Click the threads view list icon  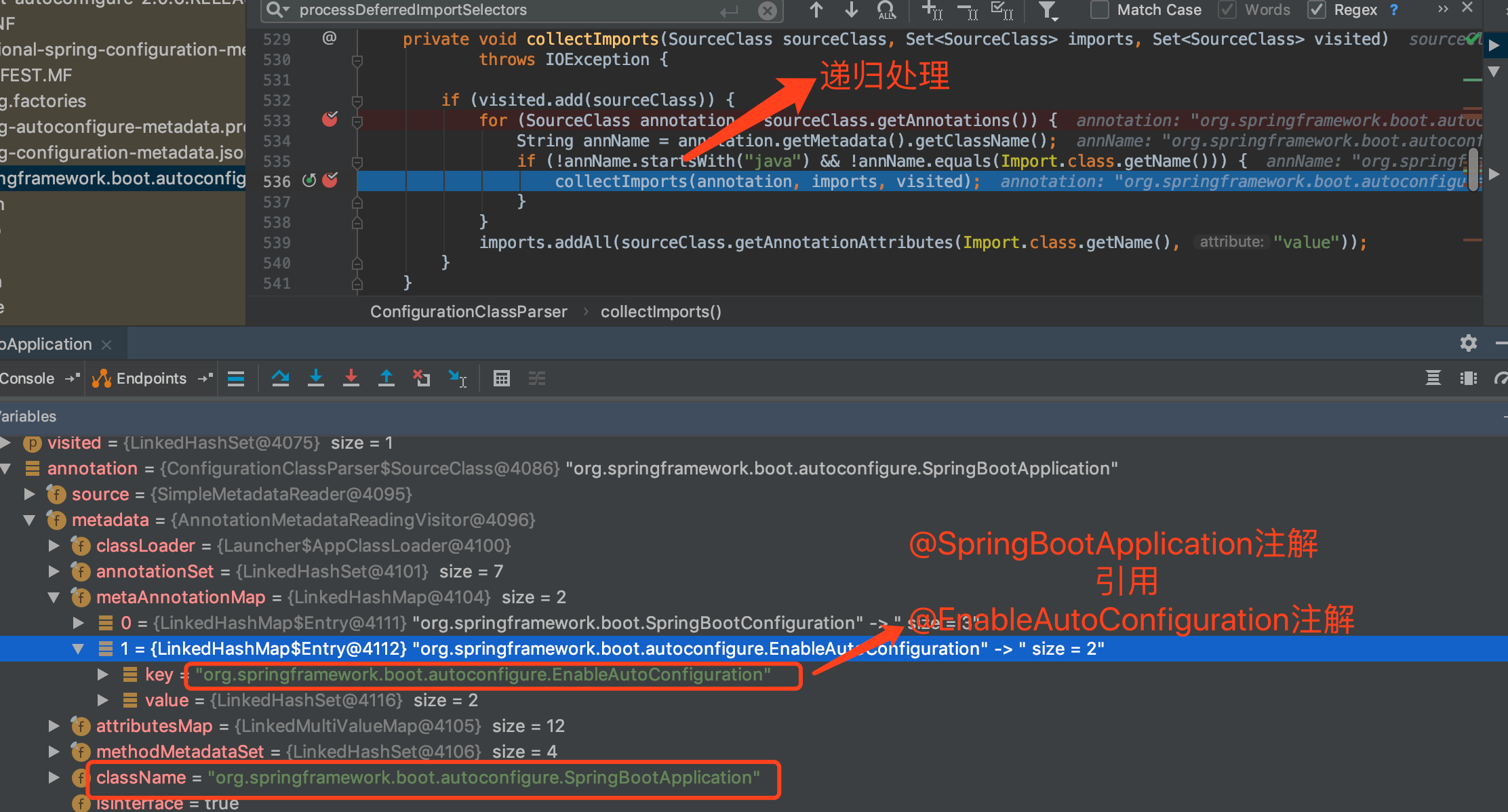point(1433,378)
